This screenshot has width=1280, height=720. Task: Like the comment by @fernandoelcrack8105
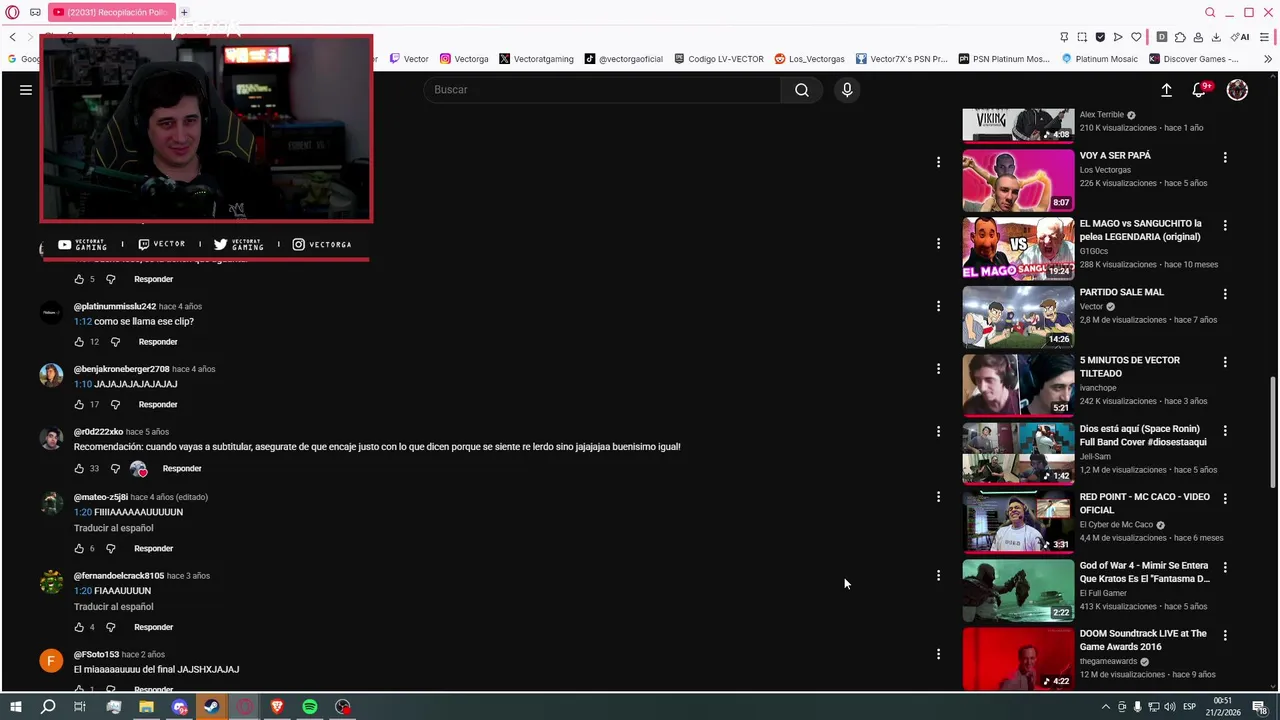tap(79, 628)
